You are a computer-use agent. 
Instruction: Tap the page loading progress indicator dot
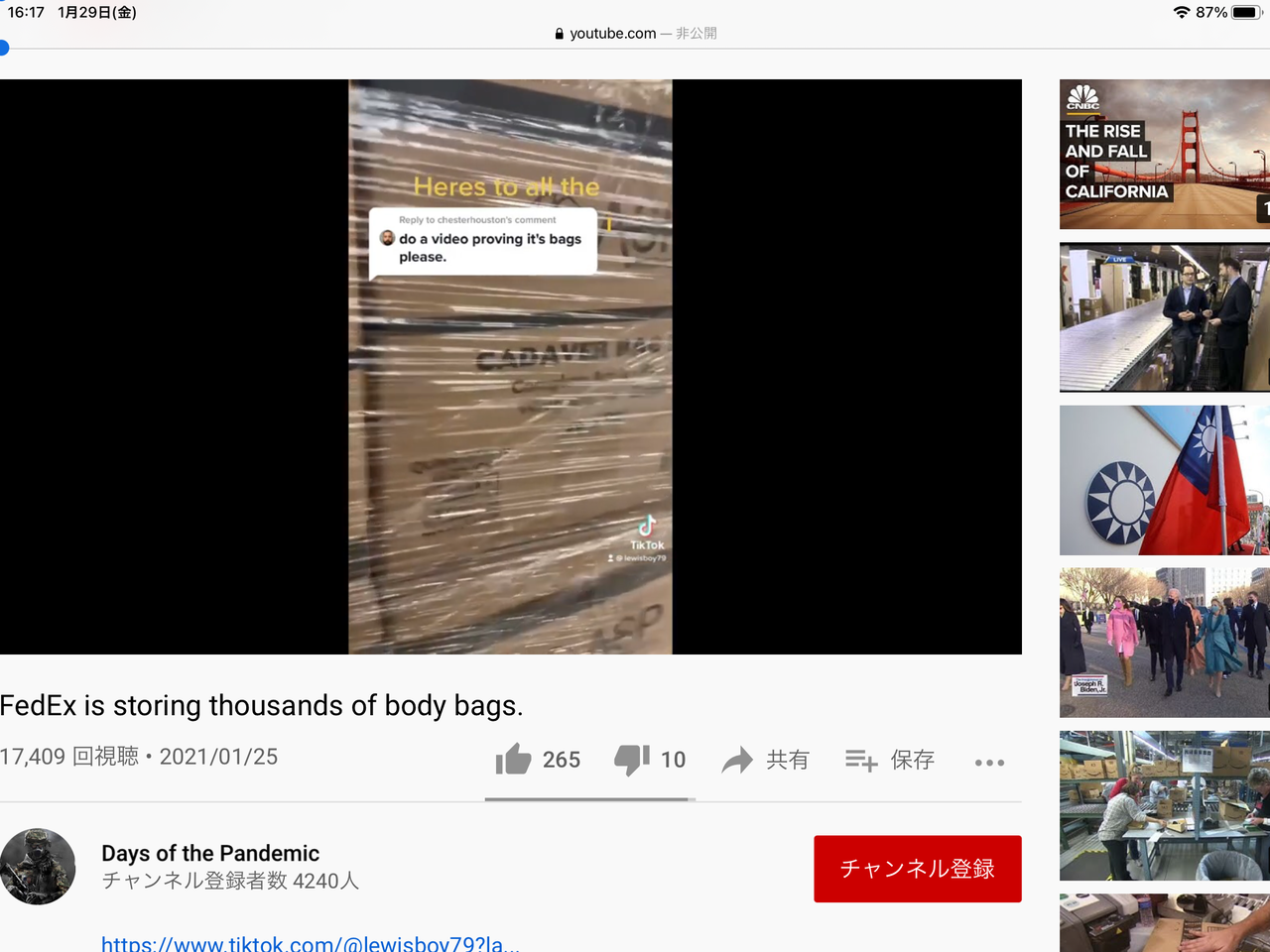click(x=3, y=48)
